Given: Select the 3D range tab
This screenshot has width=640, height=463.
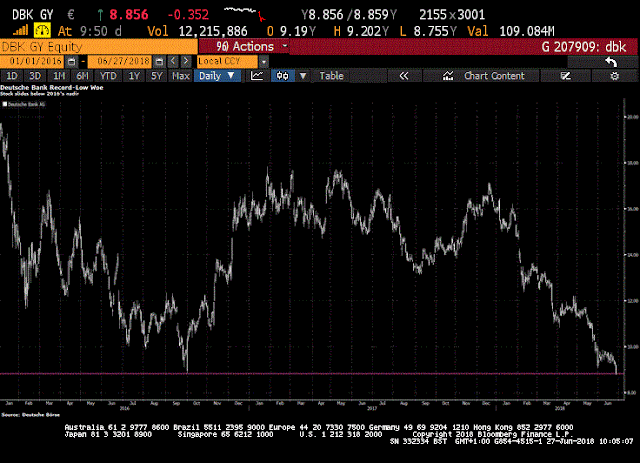Looking at the screenshot, I should pyautogui.click(x=35, y=76).
